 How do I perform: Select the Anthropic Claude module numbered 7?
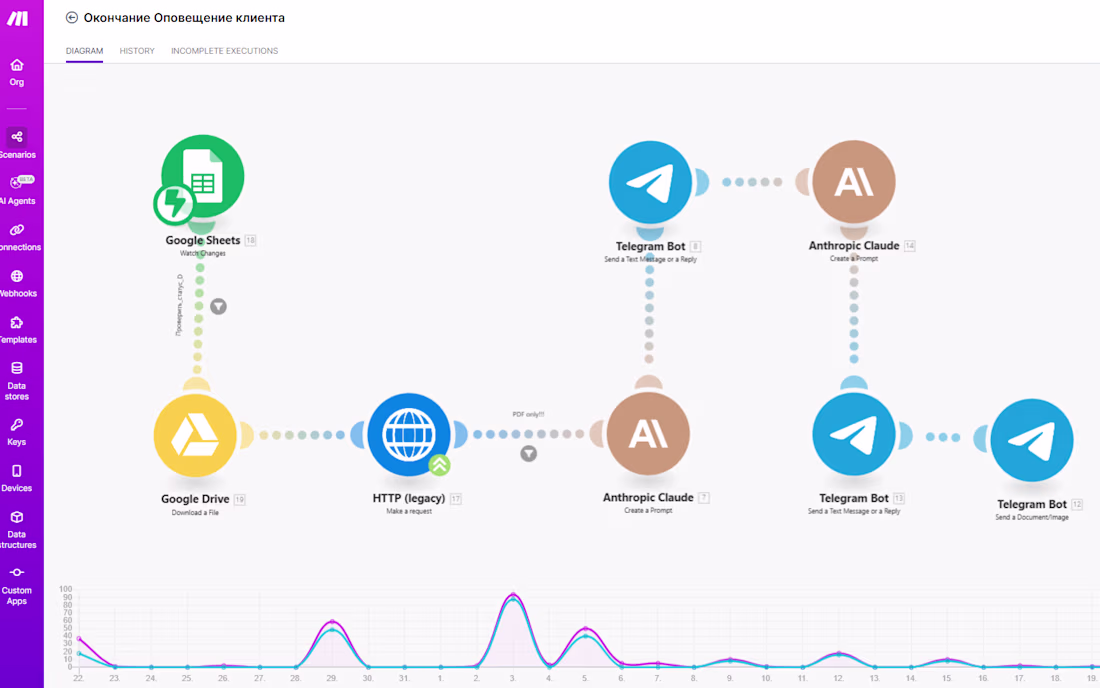point(648,433)
